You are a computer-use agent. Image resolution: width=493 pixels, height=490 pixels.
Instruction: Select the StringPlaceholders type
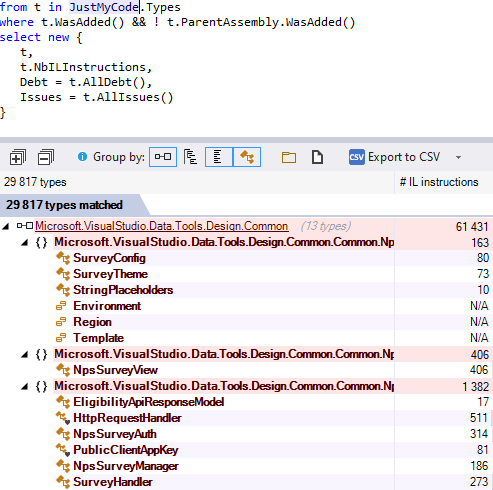click(x=123, y=290)
